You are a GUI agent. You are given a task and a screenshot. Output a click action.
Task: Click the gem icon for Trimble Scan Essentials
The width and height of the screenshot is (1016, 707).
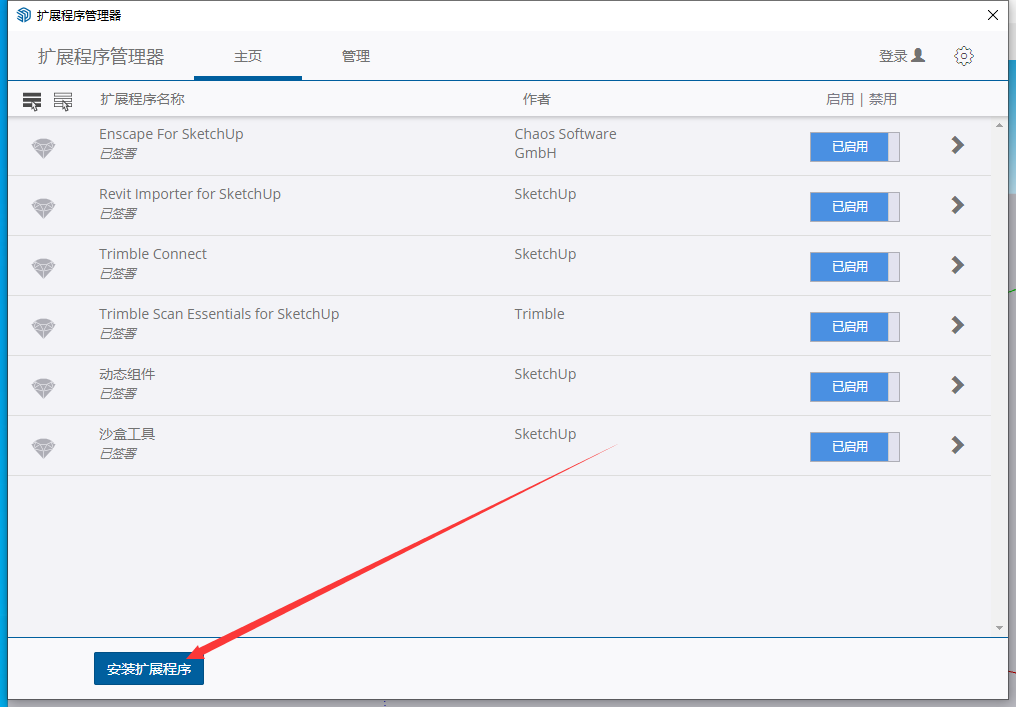click(43, 327)
